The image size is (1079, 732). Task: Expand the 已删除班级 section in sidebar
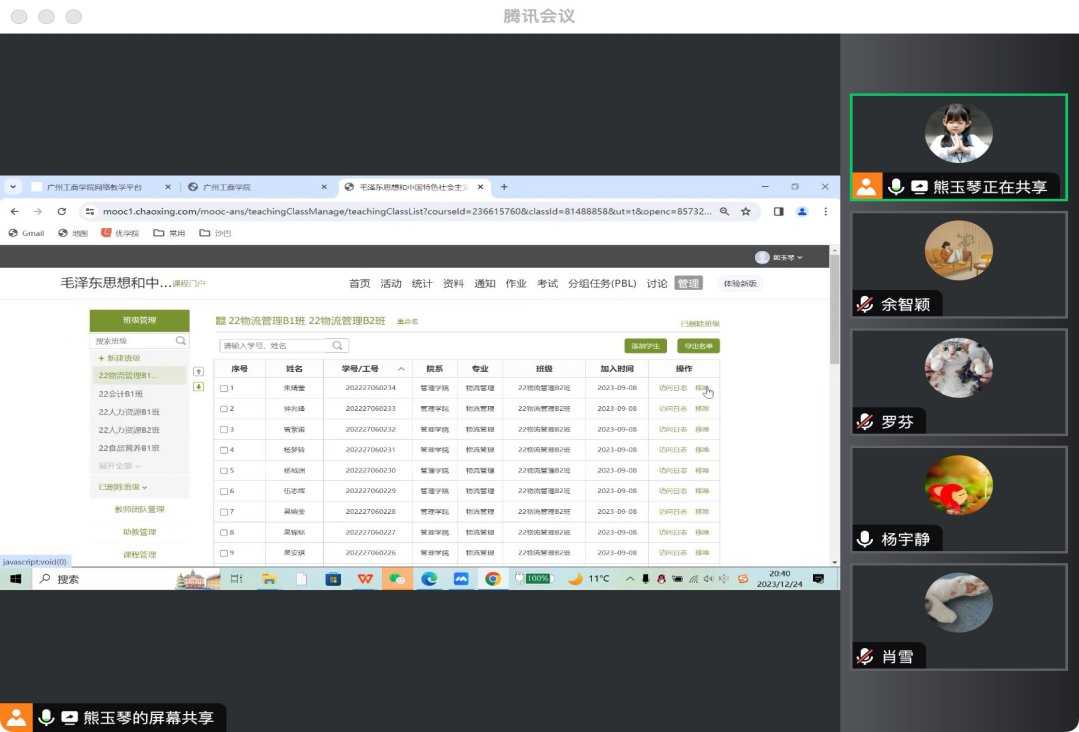pos(122,487)
